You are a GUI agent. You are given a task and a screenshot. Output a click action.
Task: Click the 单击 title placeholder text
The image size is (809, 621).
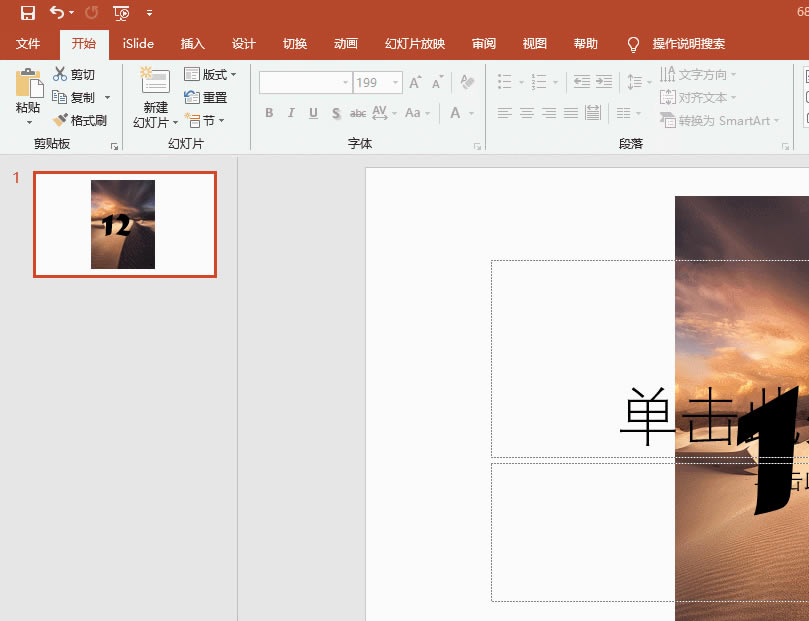(677, 415)
